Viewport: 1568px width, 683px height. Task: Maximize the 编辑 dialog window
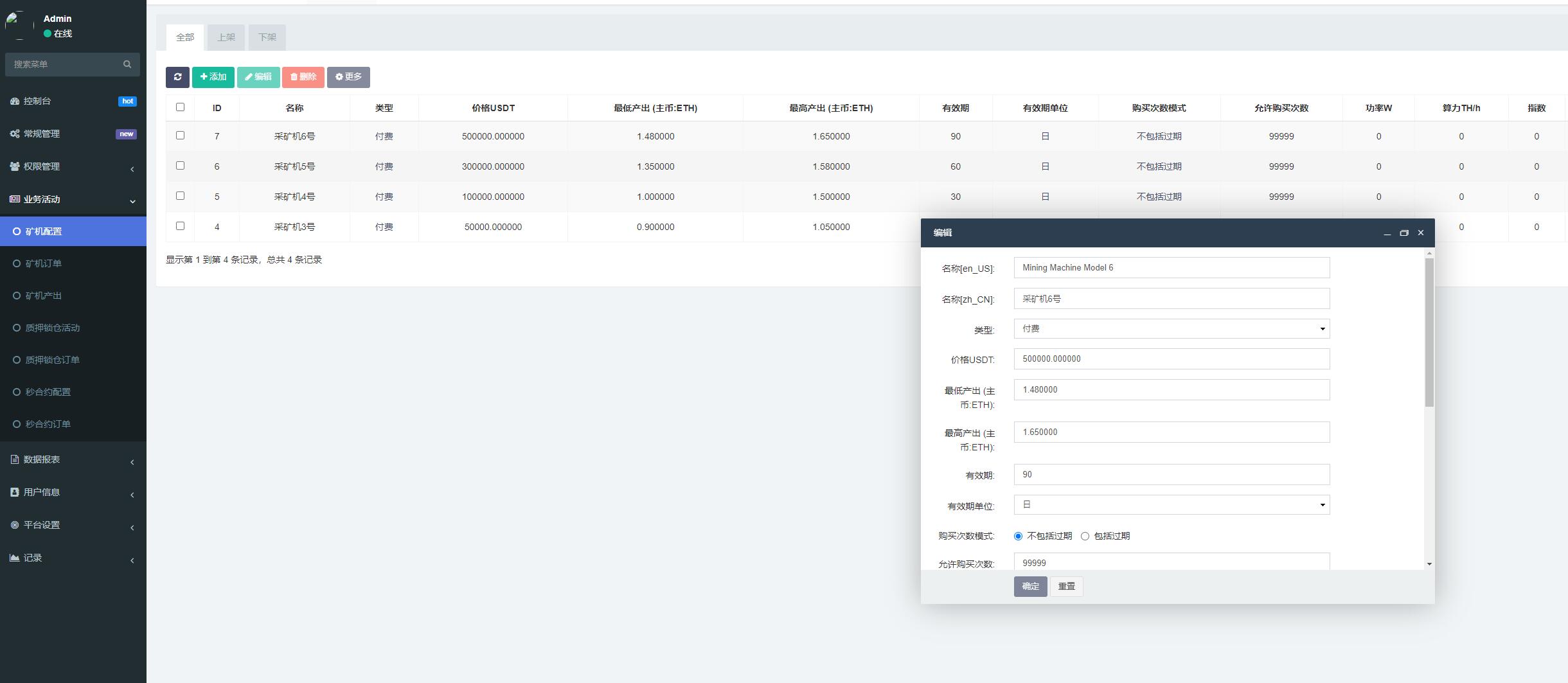(x=1403, y=233)
